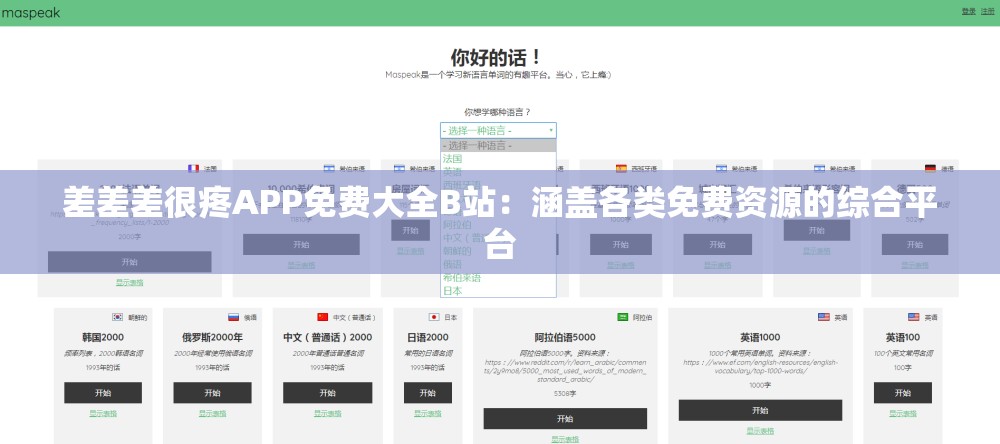1000x444 pixels.
Task: Click the 英语1000 card title
Action: 760,337
